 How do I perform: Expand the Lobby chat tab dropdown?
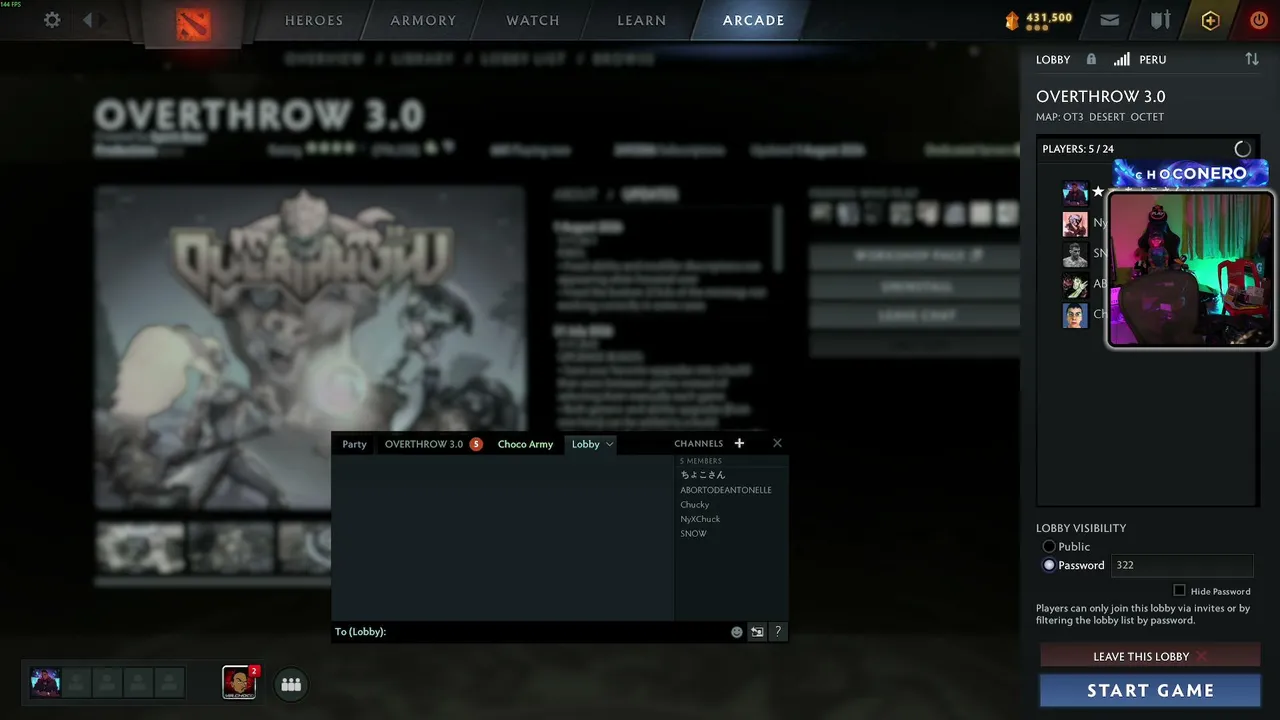(609, 444)
